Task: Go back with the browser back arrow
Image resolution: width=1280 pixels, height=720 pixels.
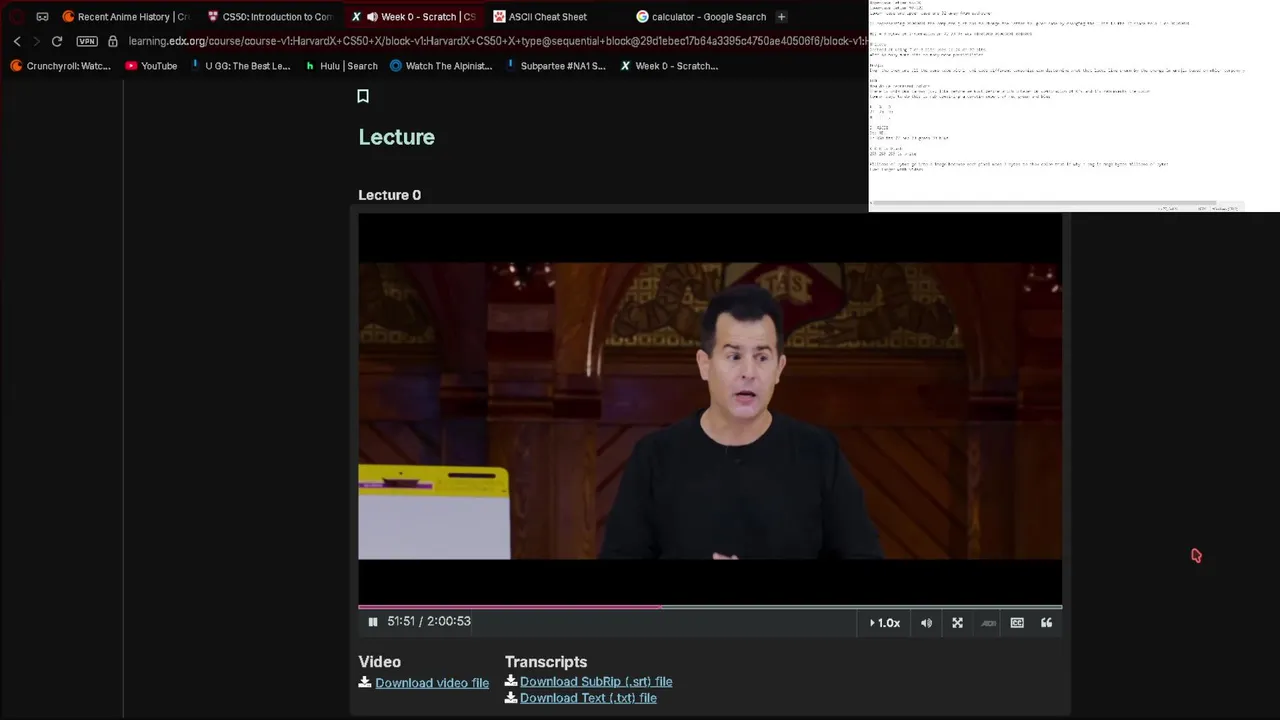Action: pyautogui.click(x=17, y=41)
